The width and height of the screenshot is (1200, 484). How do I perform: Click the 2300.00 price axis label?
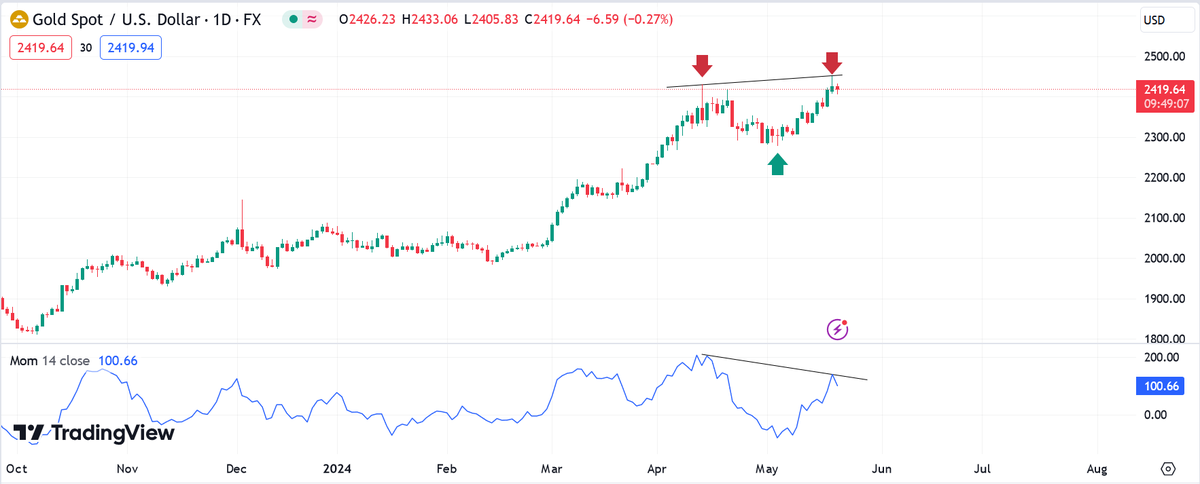click(x=1165, y=137)
